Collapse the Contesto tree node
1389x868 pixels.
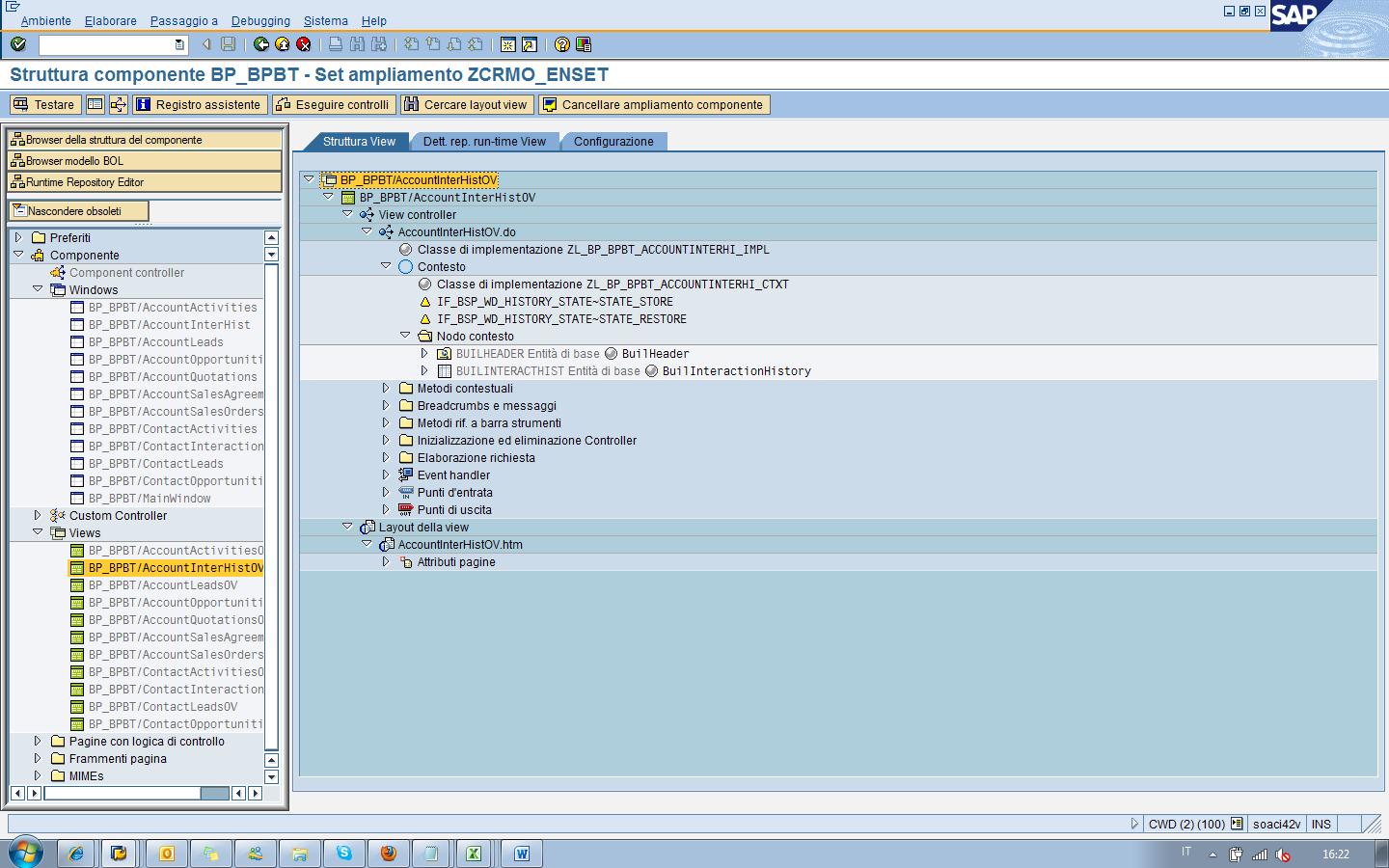click(x=386, y=267)
